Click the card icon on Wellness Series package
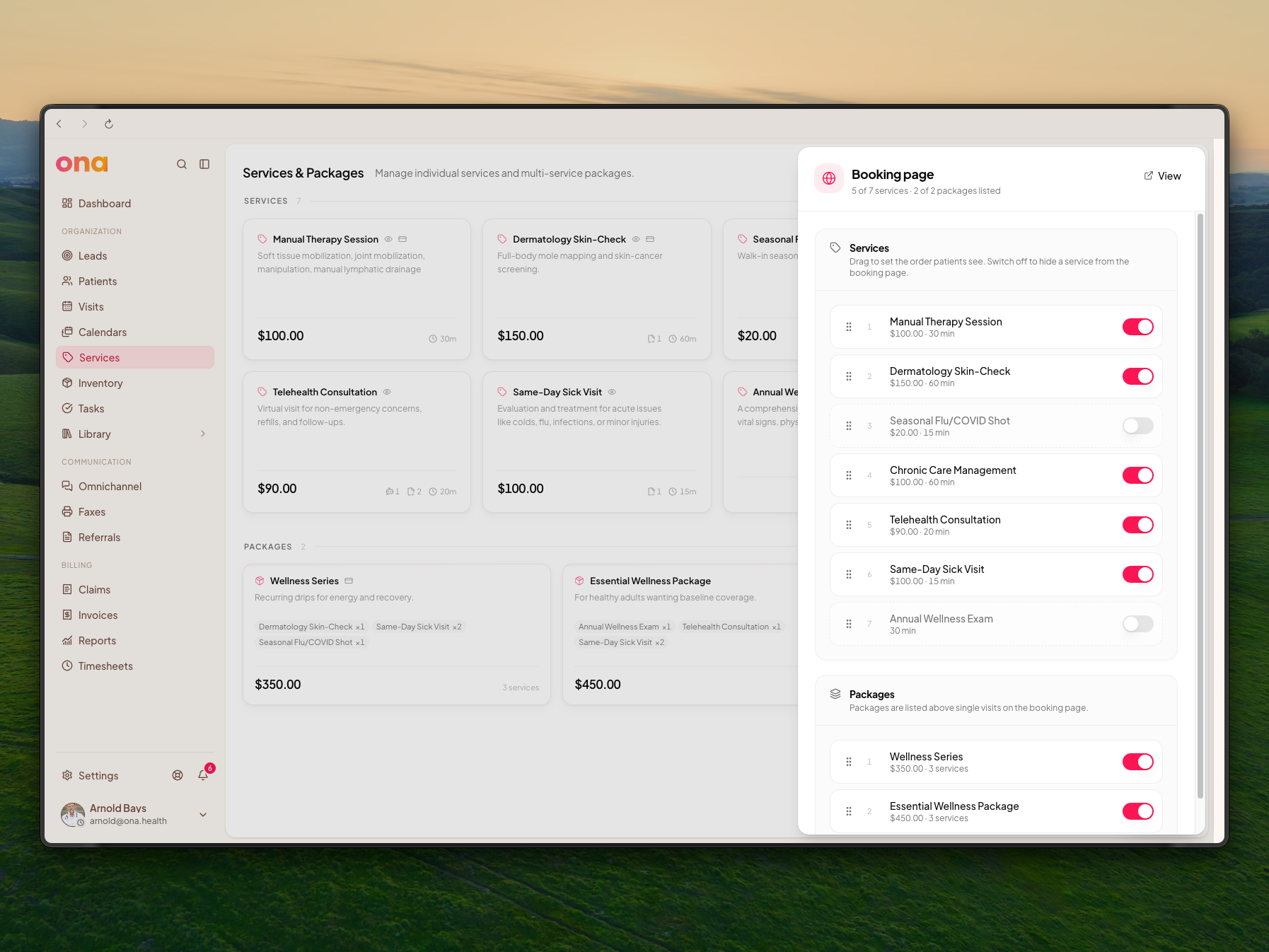 (349, 581)
